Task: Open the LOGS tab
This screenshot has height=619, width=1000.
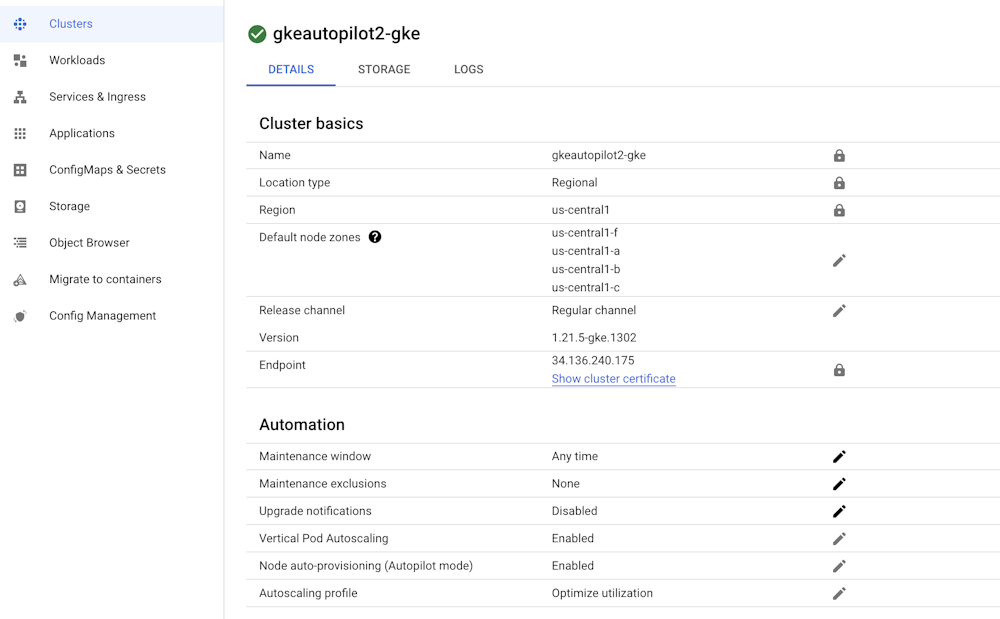Action: point(468,69)
